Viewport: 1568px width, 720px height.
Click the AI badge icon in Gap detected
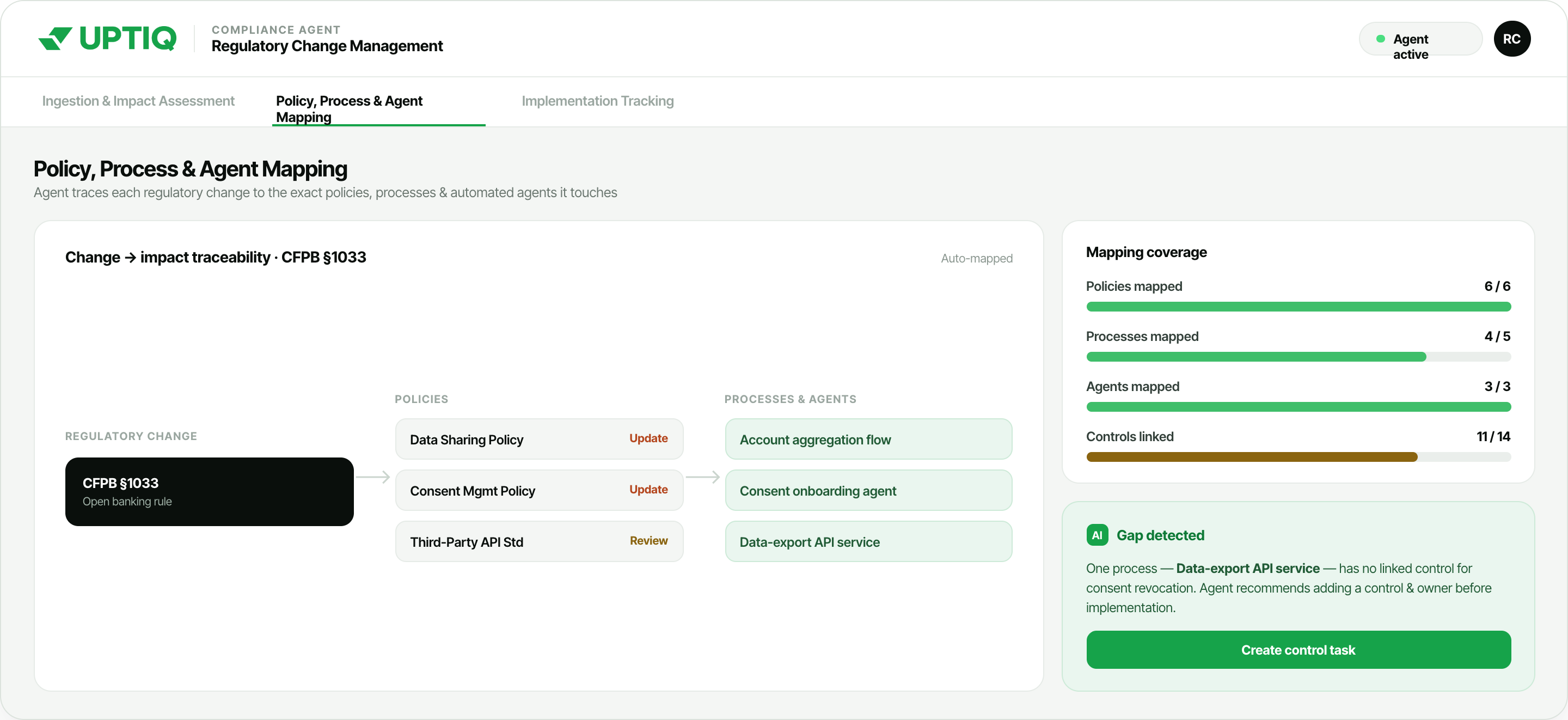pyautogui.click(x=1097, y=535)
